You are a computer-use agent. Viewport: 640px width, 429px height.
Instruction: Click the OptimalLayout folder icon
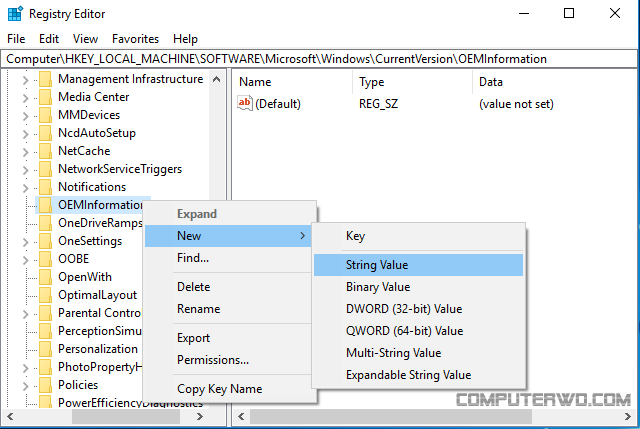[x=45, y=295]
